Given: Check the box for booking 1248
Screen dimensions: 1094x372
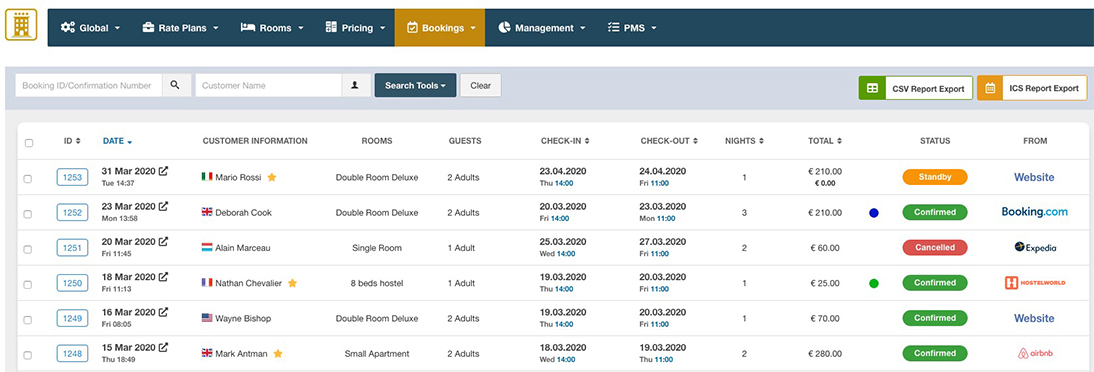Looking at the screenshot, I should (28, 355).
